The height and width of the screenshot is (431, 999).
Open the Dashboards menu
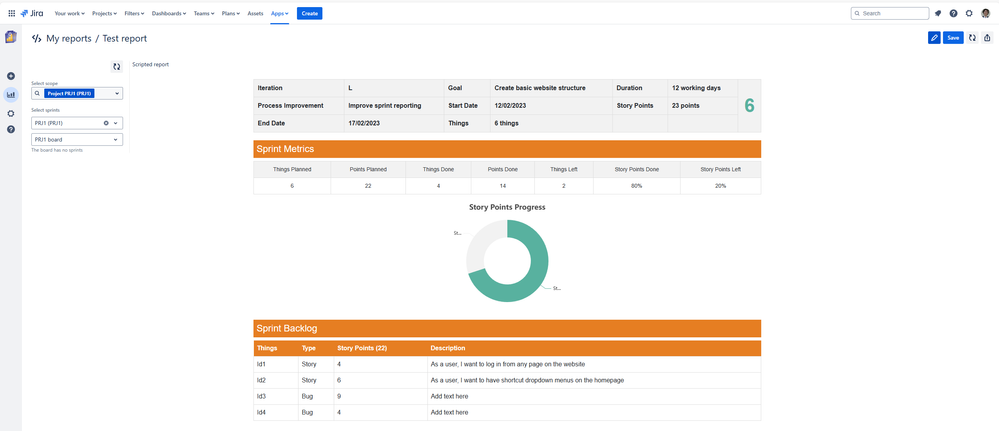tap(168, 13)
